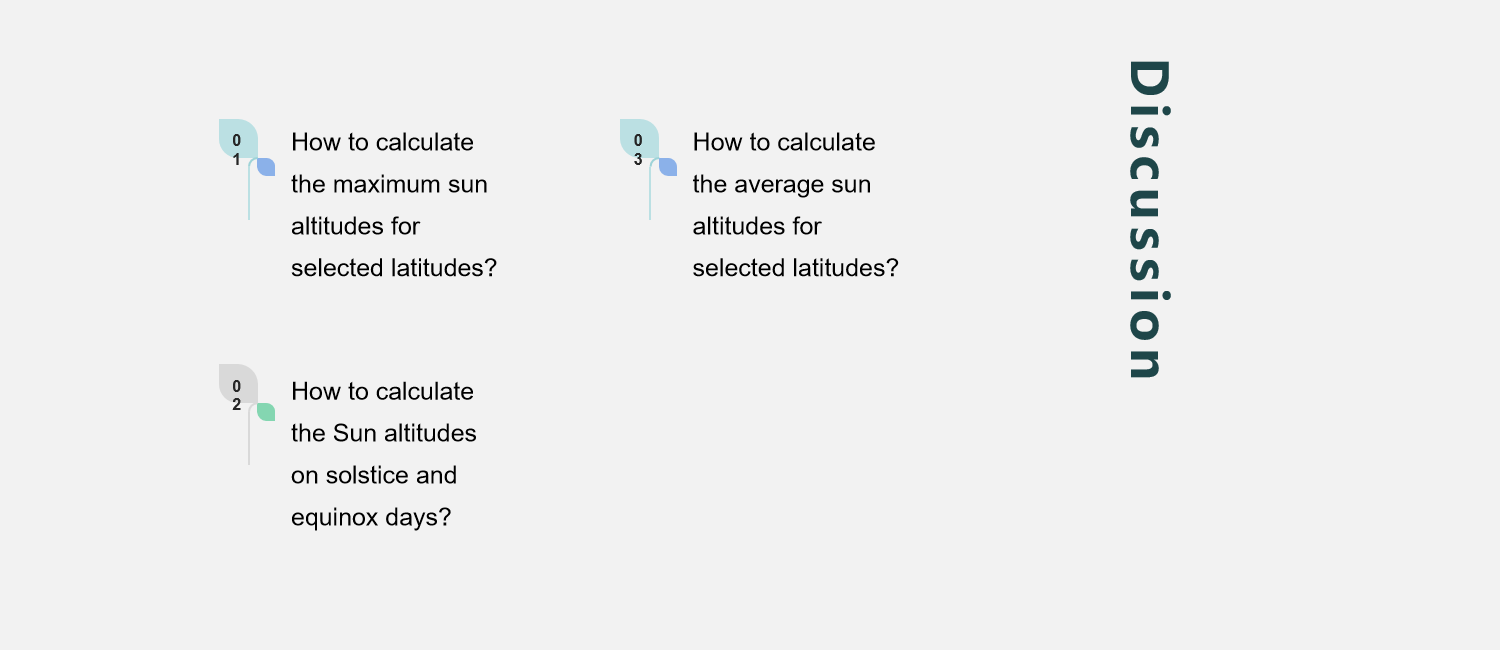Click the teal leaf icon numbered 01

[236, 138]
